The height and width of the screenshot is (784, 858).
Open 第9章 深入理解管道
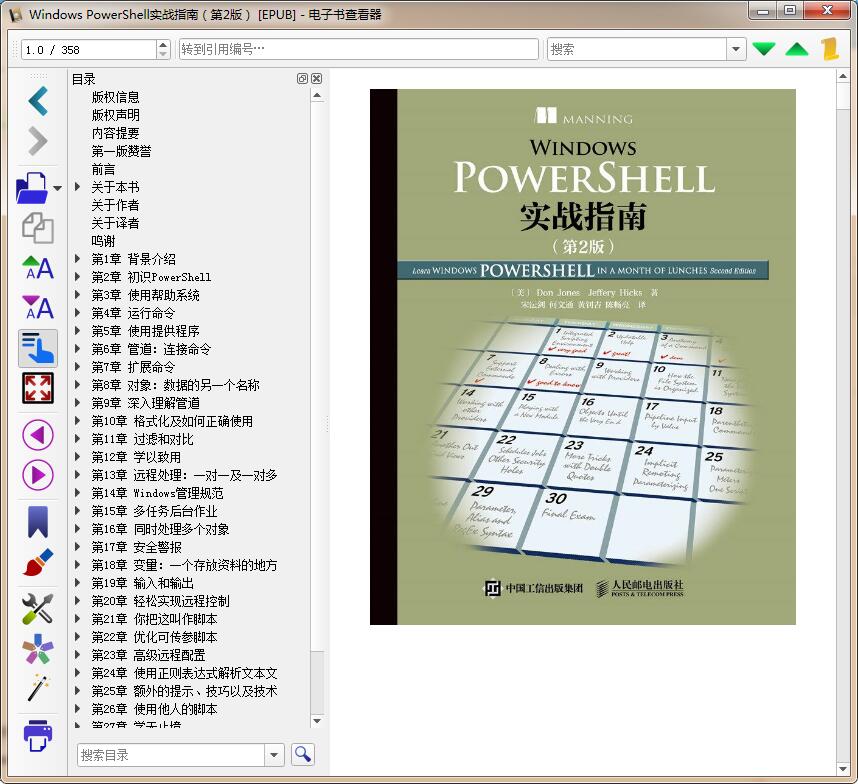[146, 403]
